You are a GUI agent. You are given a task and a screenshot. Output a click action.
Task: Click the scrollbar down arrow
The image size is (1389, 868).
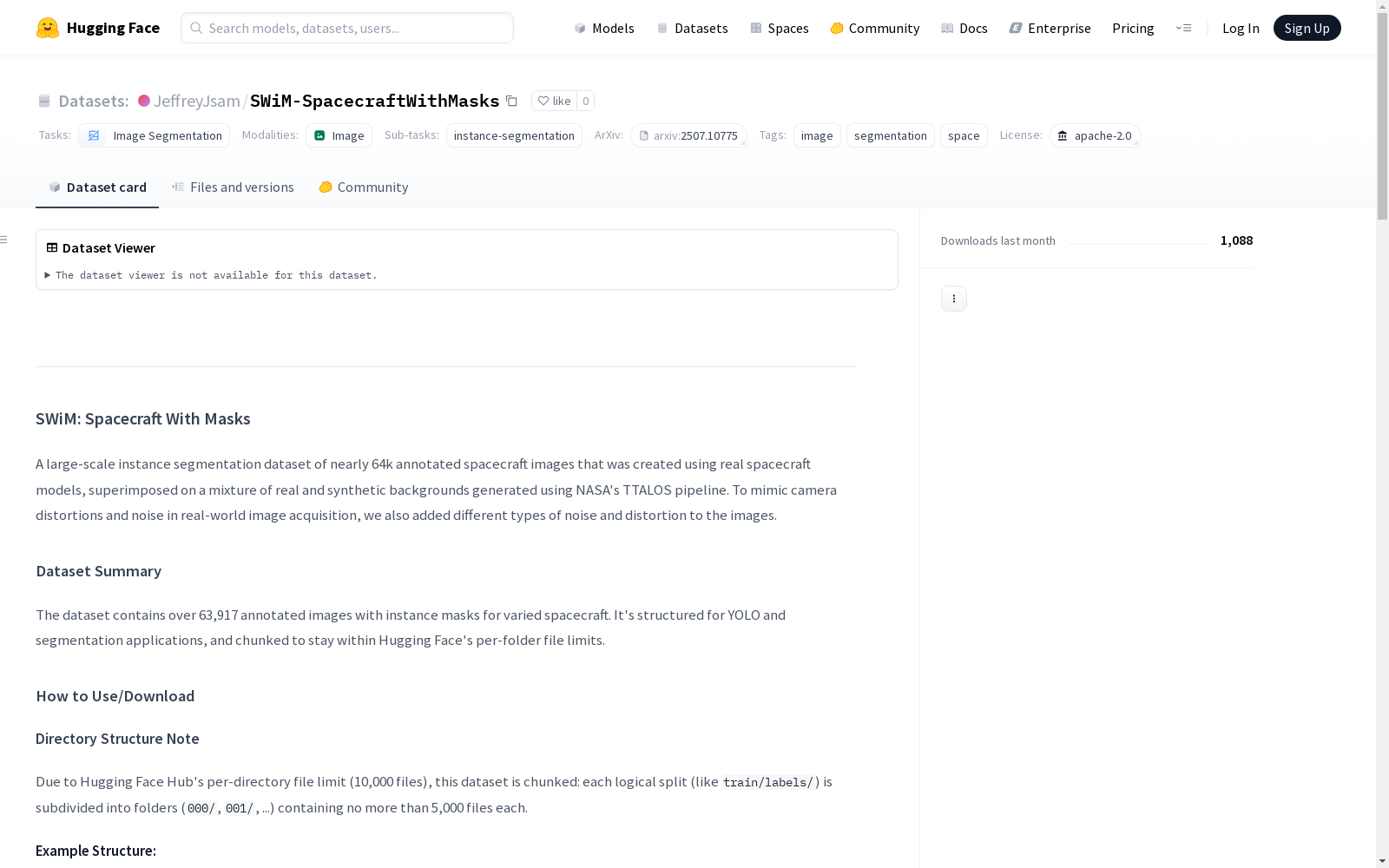tap(1382, 861)
